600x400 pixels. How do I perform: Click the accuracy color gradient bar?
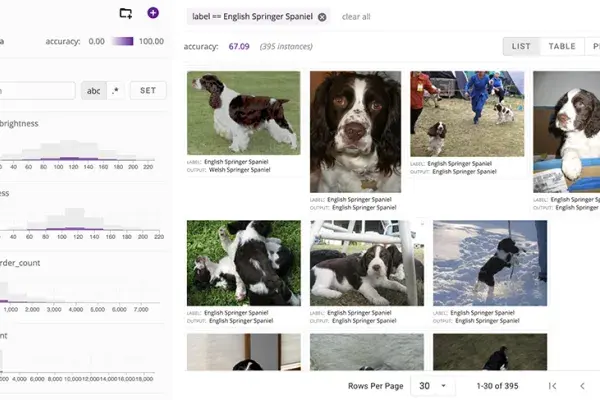point(123,41)
